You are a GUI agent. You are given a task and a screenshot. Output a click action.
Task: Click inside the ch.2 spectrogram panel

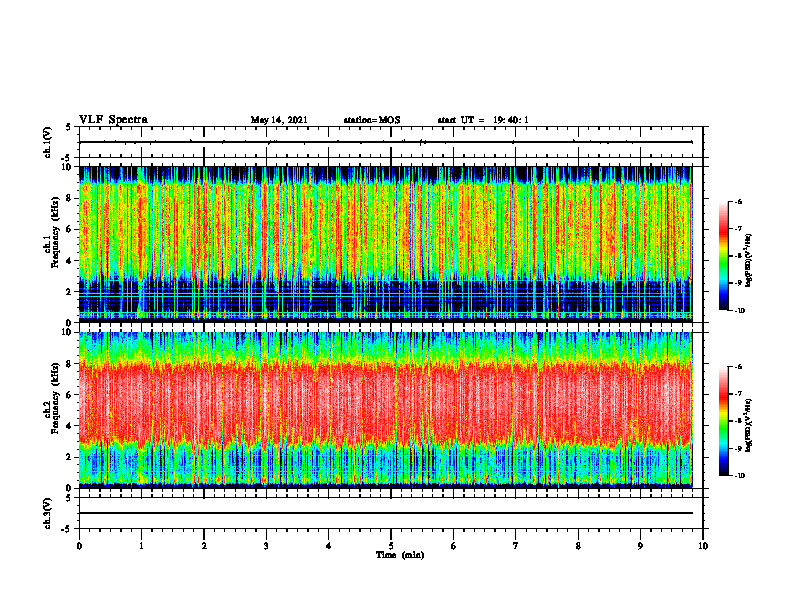tap(386, 410)
